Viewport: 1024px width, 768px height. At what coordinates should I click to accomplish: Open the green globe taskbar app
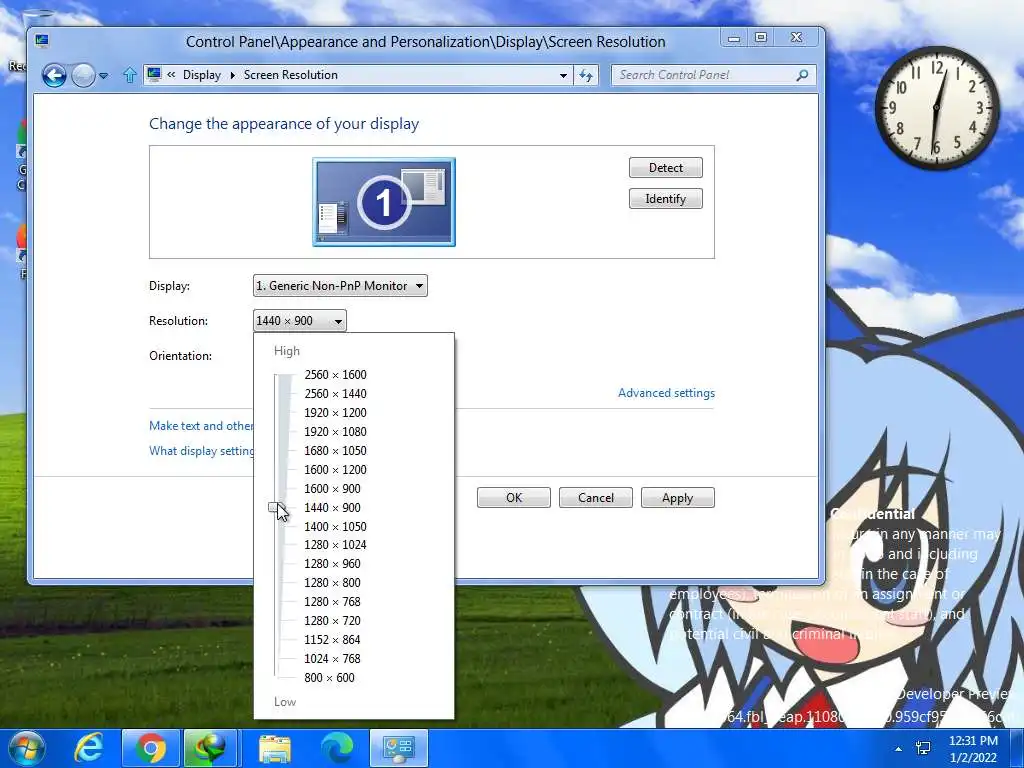(x=210, y=748)
